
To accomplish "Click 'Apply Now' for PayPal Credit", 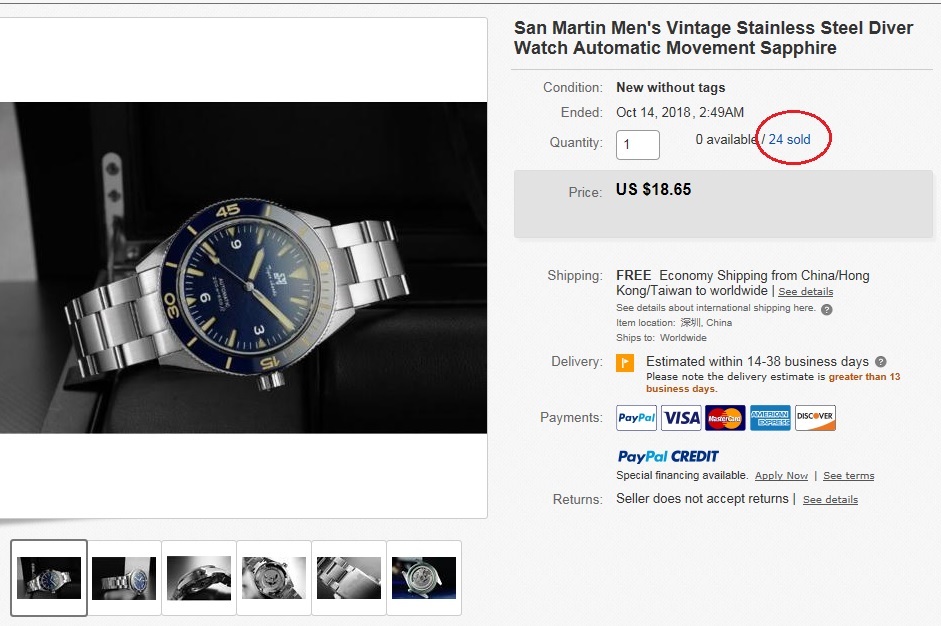I will pyautogui.click(x=781, y=476).
